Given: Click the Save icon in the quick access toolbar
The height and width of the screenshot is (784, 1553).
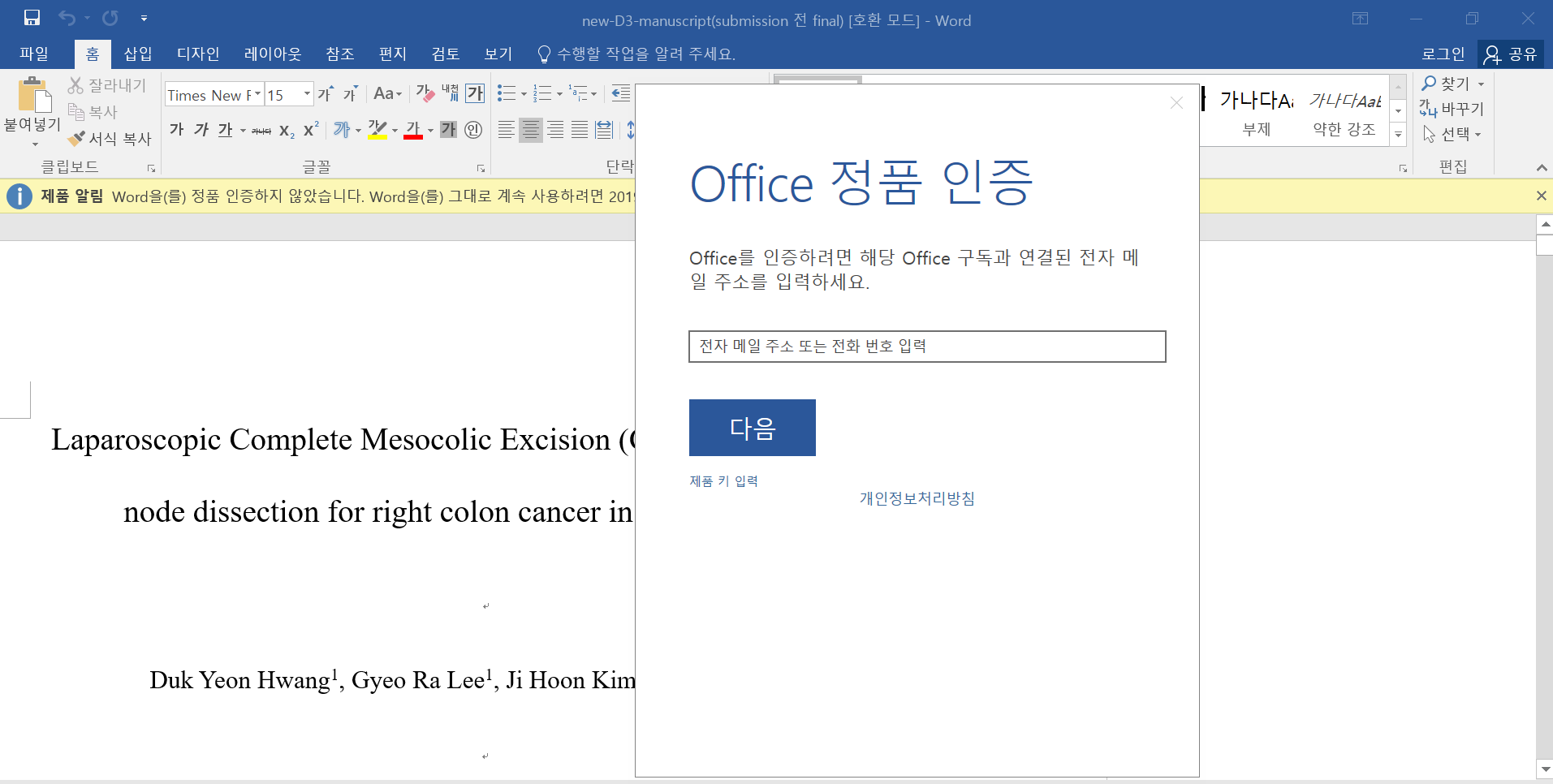Looking at the screenshot, I should [32, 18].
